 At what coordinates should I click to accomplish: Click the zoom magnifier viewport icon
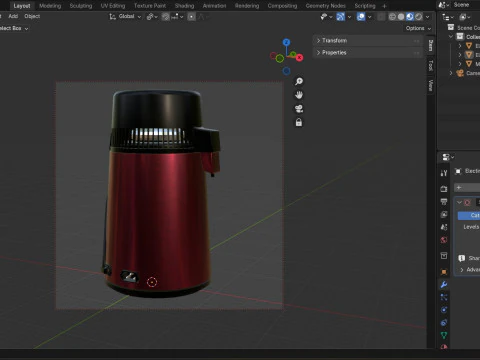[x=299, y=81]
